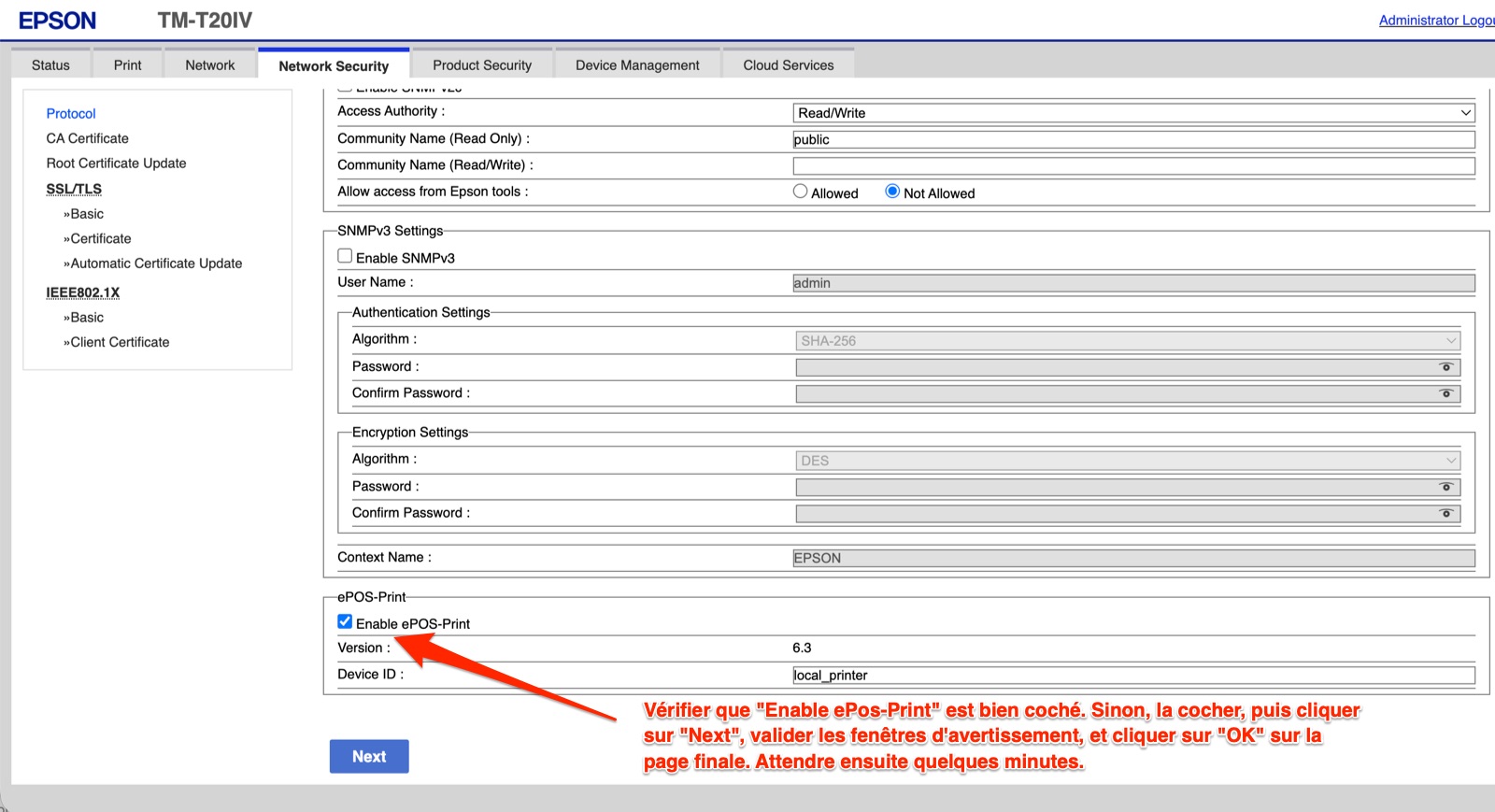The width and height of the screenshot is (1495, 812).
Task: Reveal the Encryption Settings Confirm Password via eye icon
Action: click(1445, 513)
